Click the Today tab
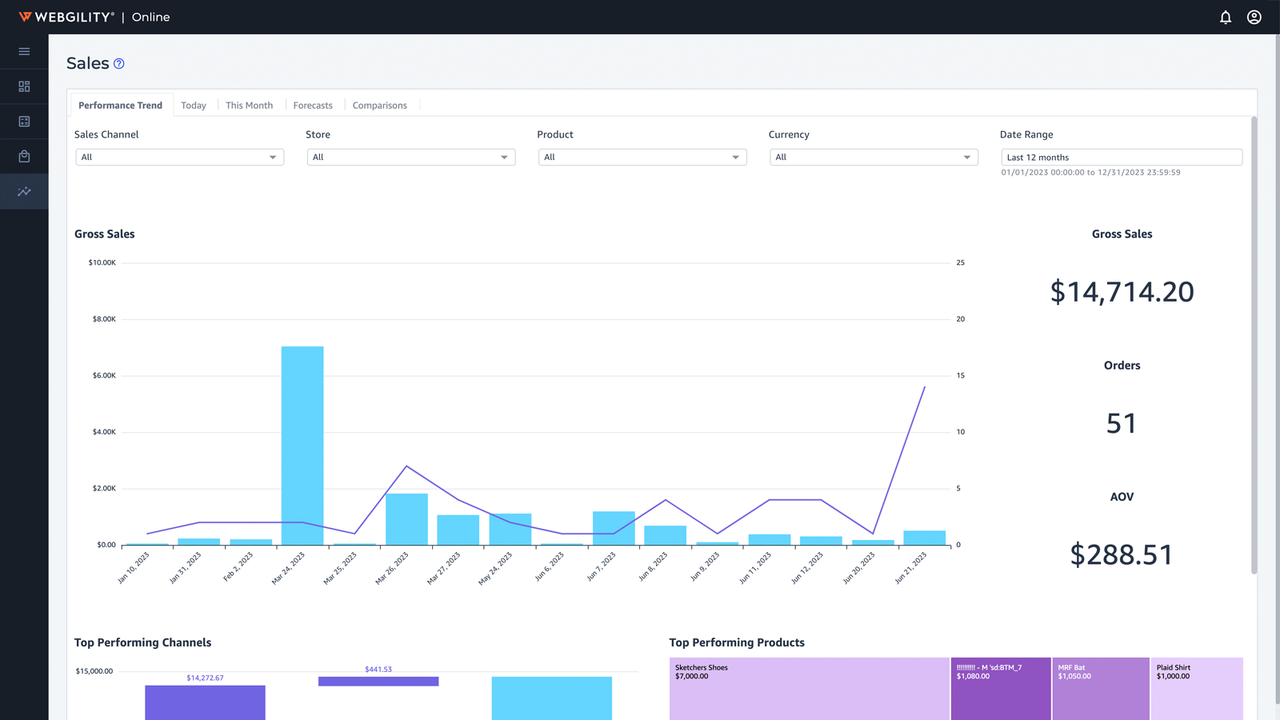This screenshot has height=720, width=1280. 193,105
